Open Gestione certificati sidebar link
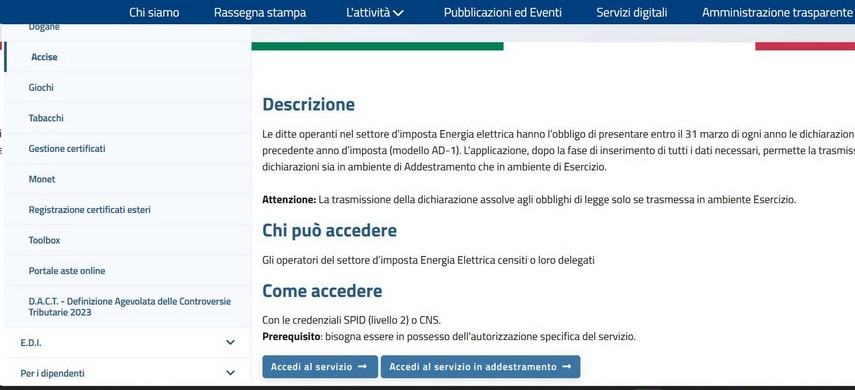The height and width of the screenshot is (390, 855). point(67,148)
